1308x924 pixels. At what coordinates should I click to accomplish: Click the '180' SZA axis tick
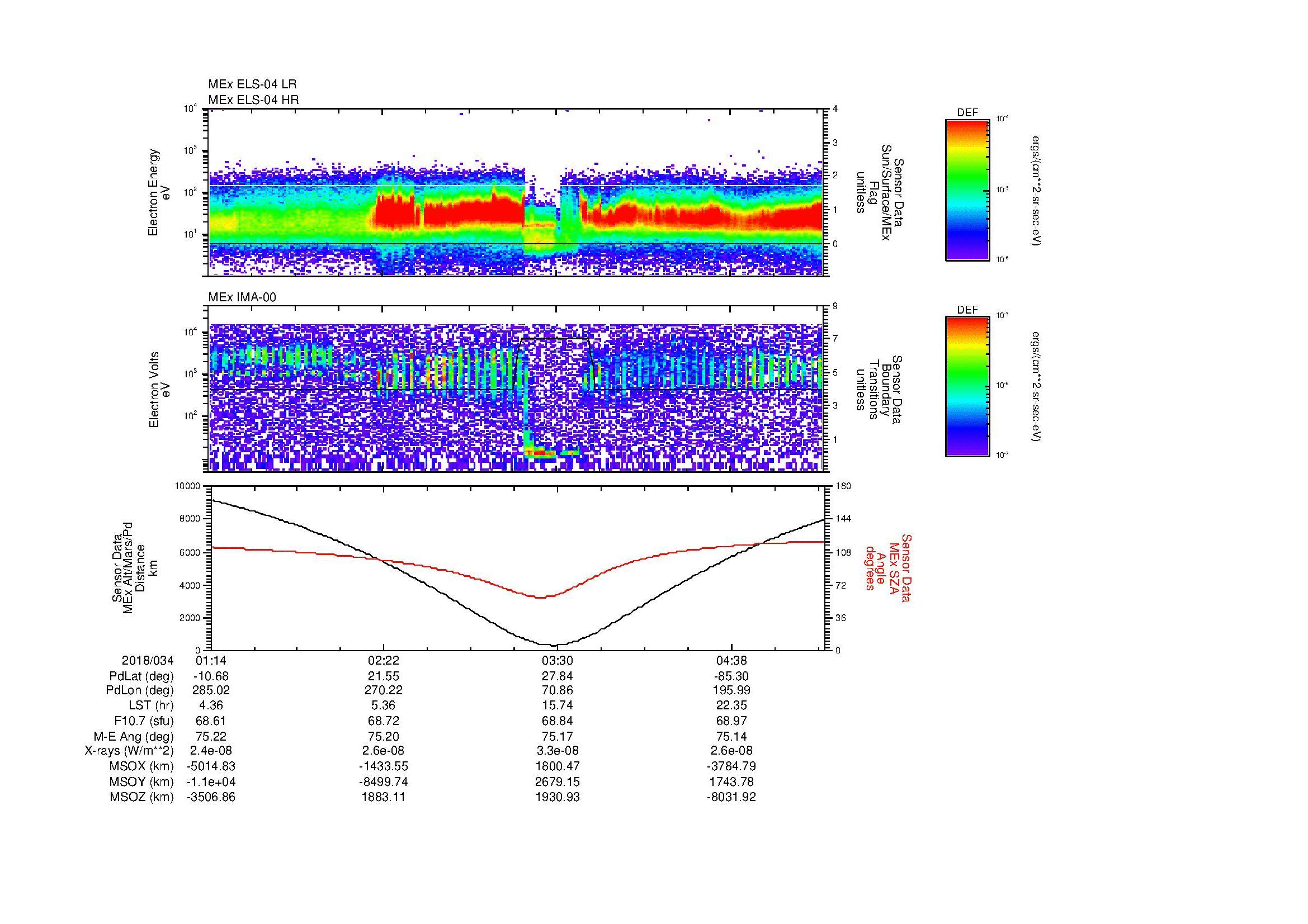click(843, 486)
